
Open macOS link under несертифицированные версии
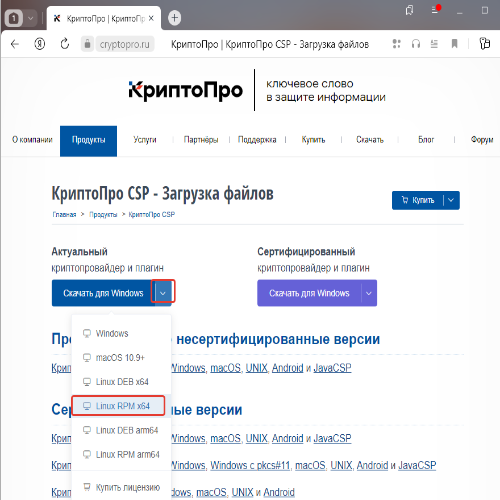(x=225, y=368)
